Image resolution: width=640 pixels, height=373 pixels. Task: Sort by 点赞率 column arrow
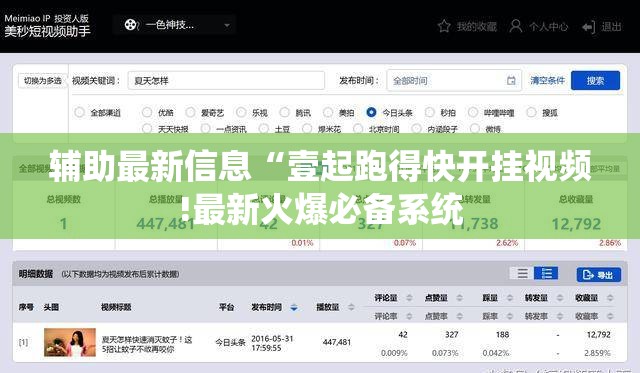tap(460, 316)
